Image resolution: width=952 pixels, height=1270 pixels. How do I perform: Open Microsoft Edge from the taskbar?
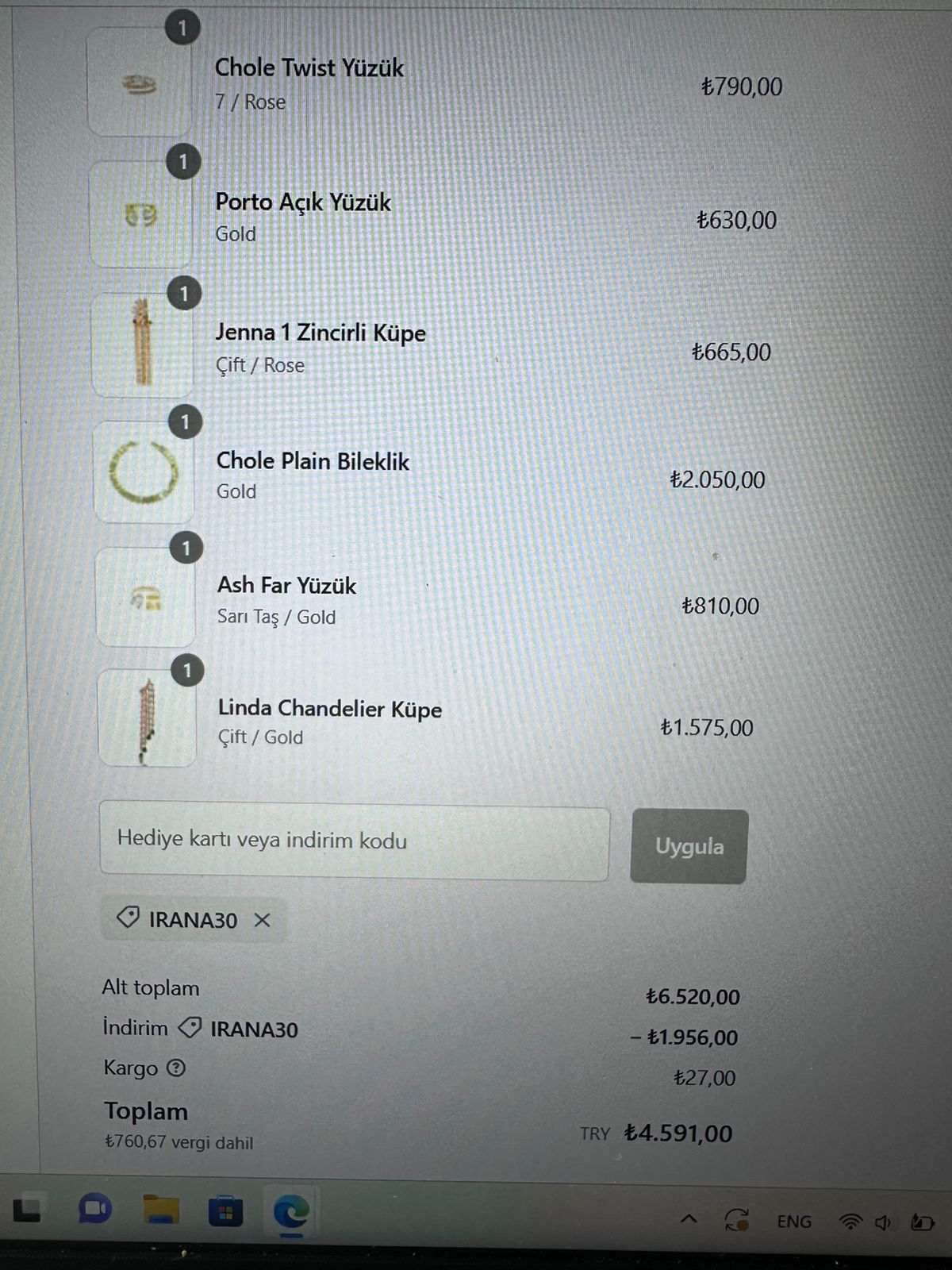pos(291,1213)
